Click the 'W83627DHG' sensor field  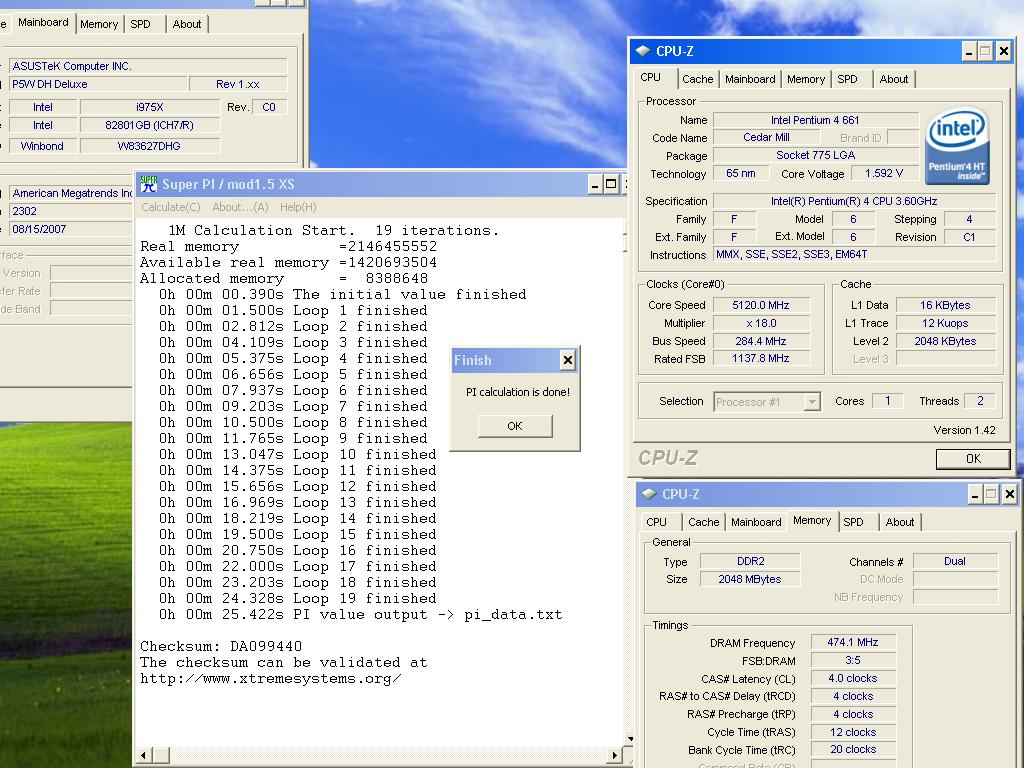tap(150, 146)
